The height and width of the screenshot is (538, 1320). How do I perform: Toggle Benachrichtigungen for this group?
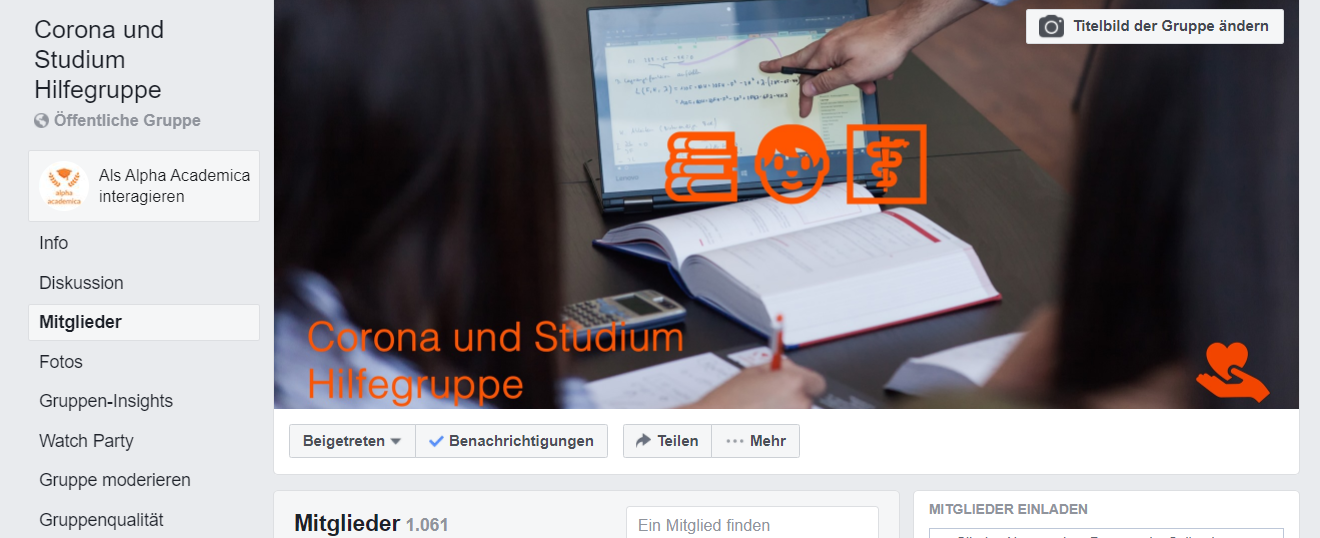[x=511, y=441]
